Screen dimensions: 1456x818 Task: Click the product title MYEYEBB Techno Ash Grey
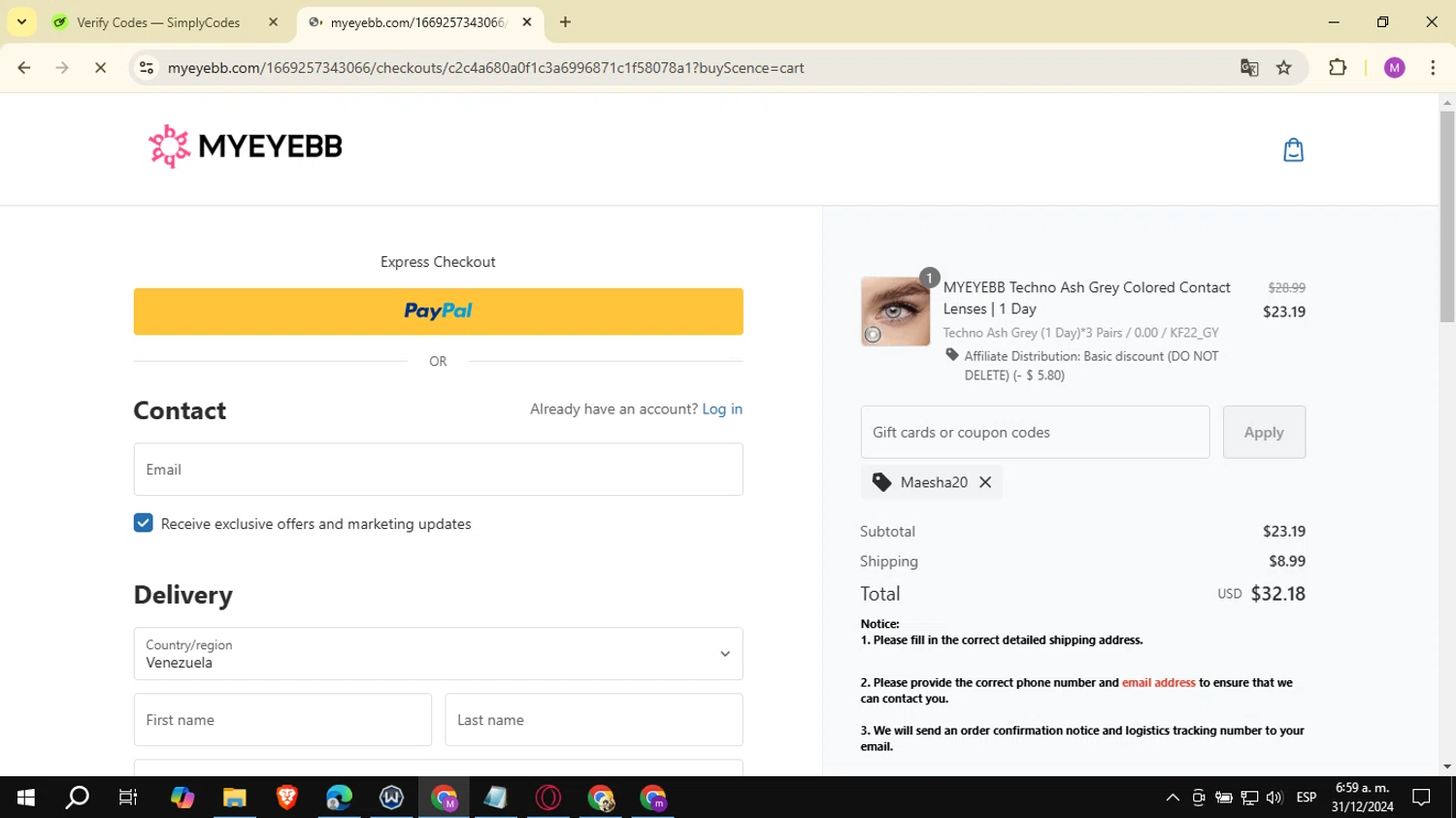point(1086,298)
